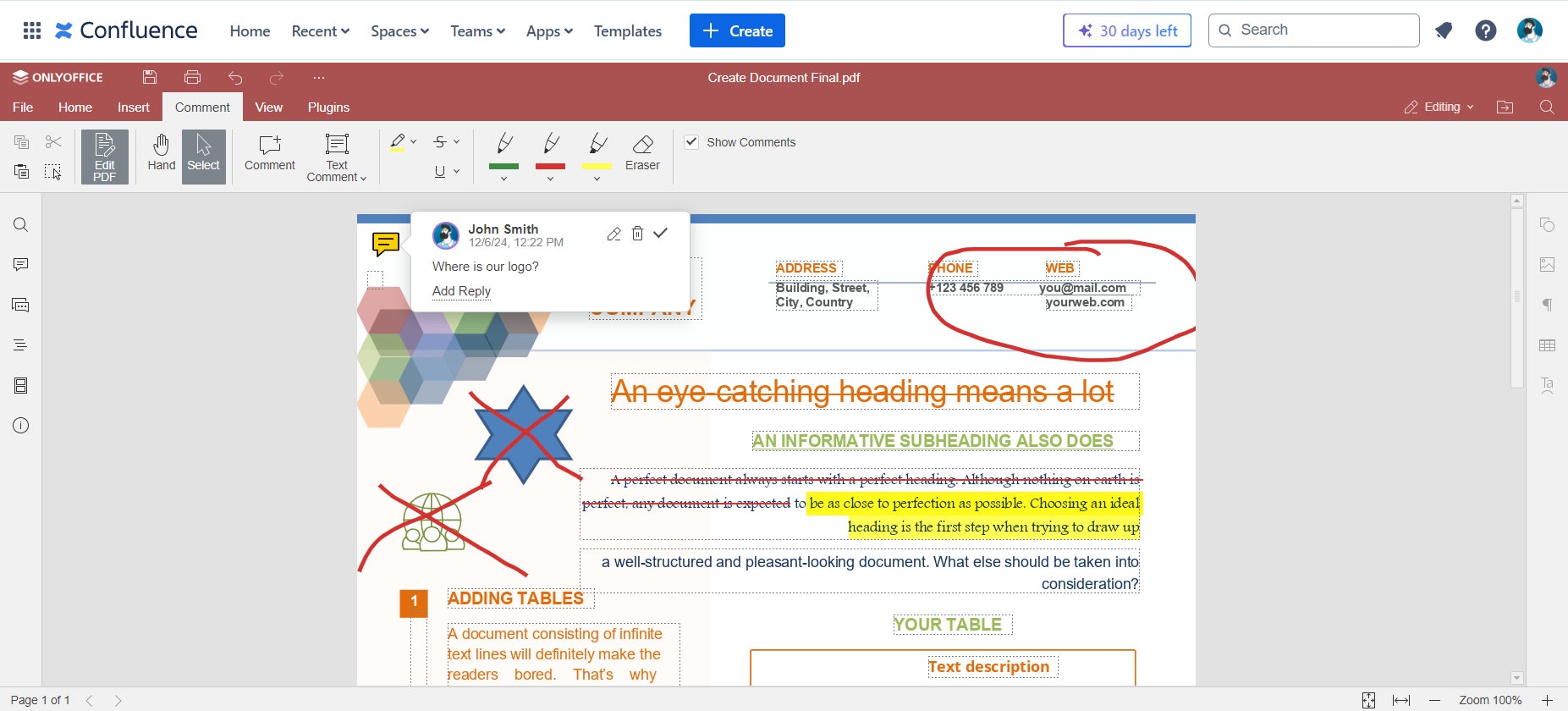Click the Copy icon in toolbar
Viewport: 1568px width, 711px height.
click(x=22, y=141)
